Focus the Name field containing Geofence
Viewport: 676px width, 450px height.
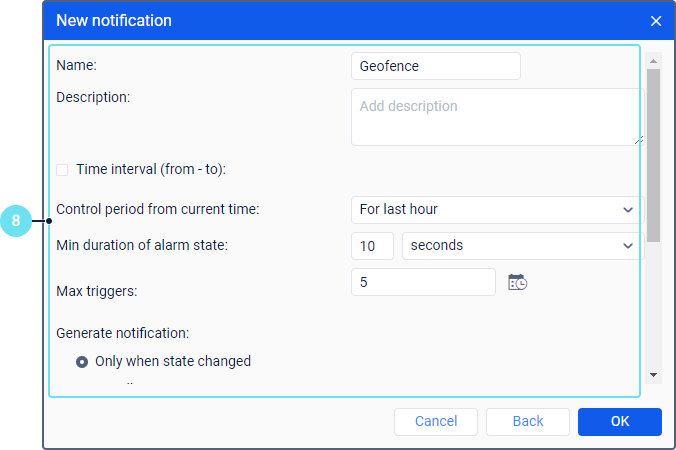click(436, 66)
